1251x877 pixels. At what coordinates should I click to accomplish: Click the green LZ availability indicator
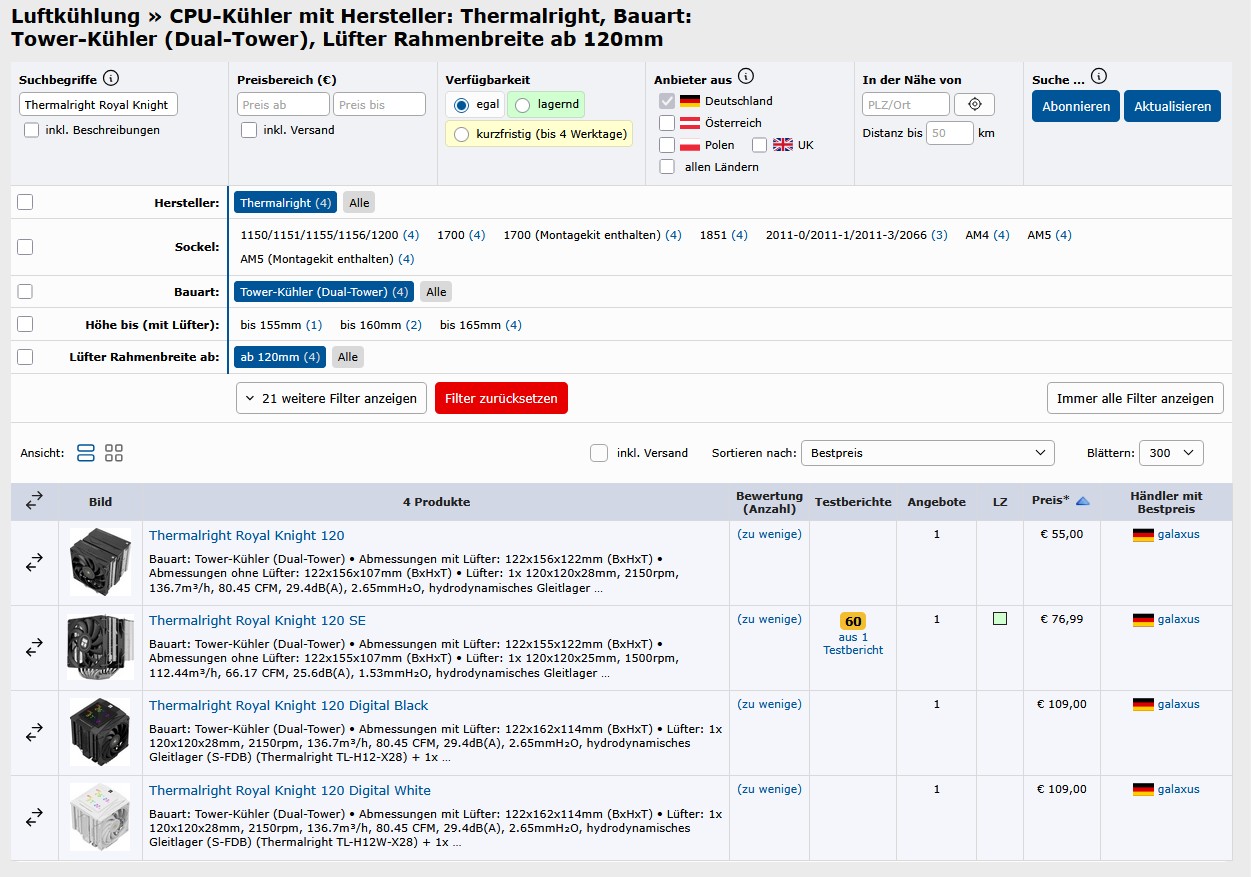1000,619
